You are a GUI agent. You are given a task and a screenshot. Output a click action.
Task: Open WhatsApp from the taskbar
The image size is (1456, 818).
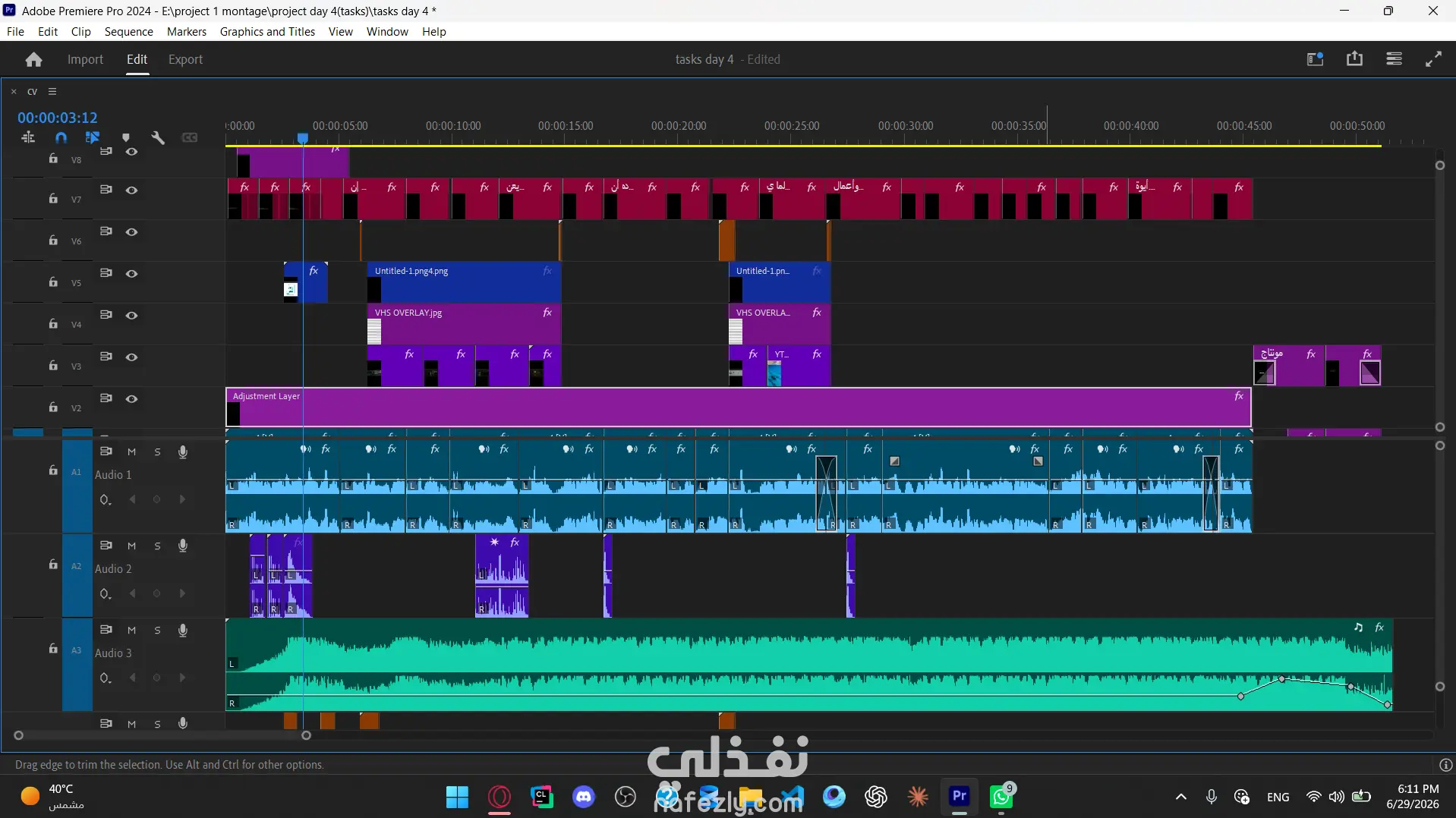(1001, 797)
